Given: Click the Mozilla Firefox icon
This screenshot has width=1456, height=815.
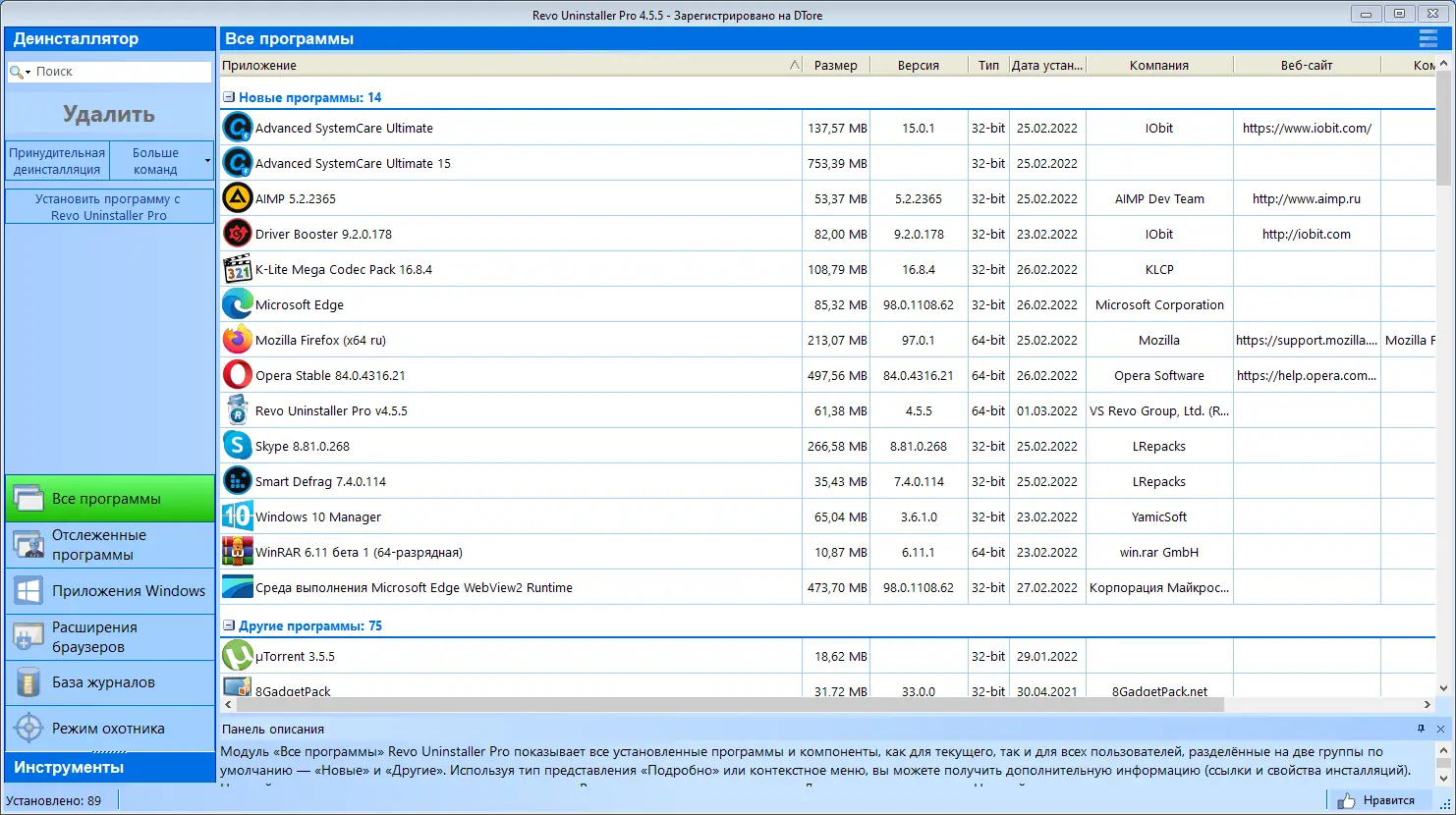Looking at the screenshot, I should [x=237, y=340].
